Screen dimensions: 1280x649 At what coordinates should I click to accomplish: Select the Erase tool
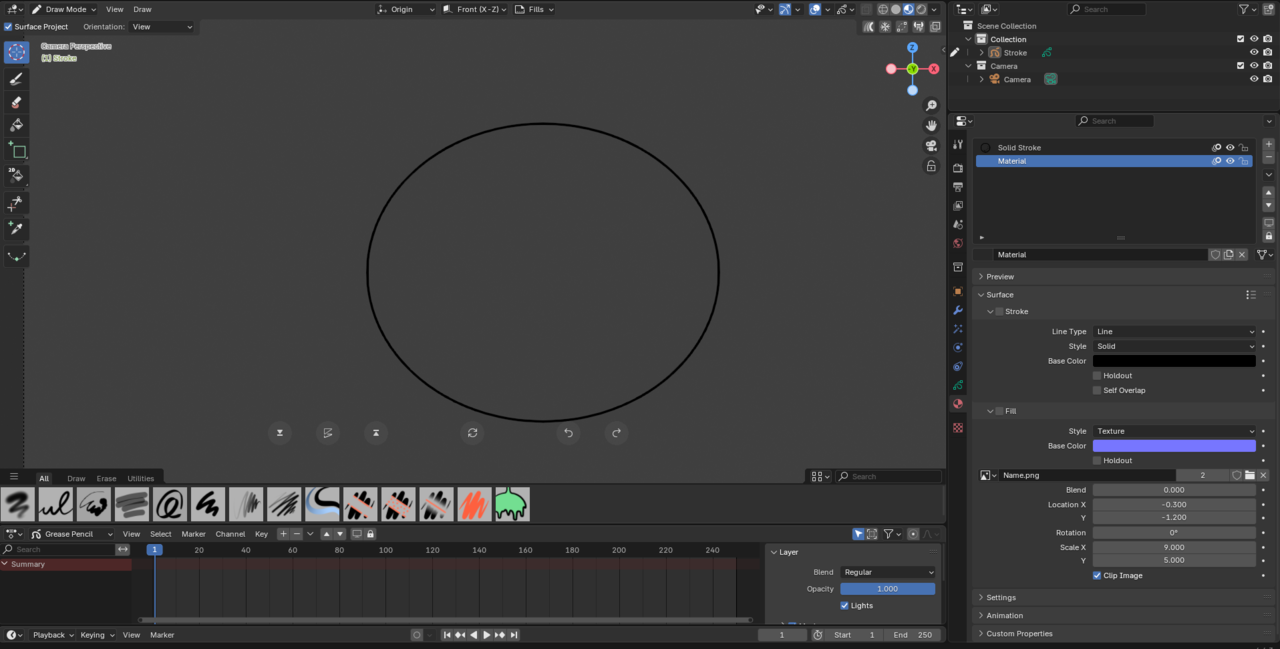(x=16, y=102)
